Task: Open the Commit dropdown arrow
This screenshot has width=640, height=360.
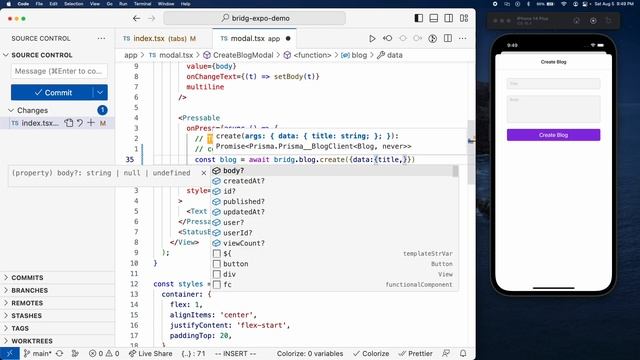Action: tap(100, 93)
